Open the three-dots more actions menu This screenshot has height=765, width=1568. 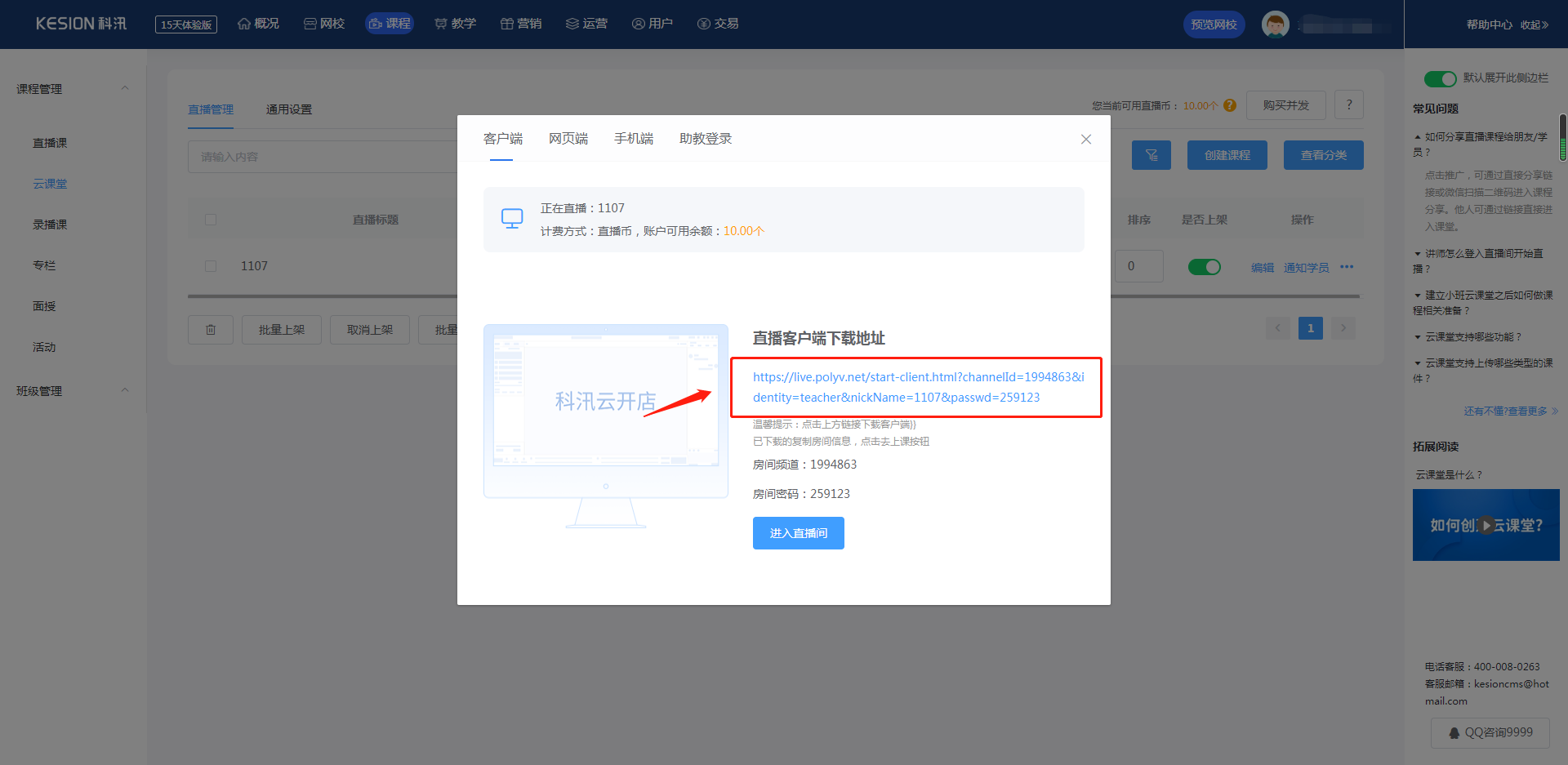1347,267
